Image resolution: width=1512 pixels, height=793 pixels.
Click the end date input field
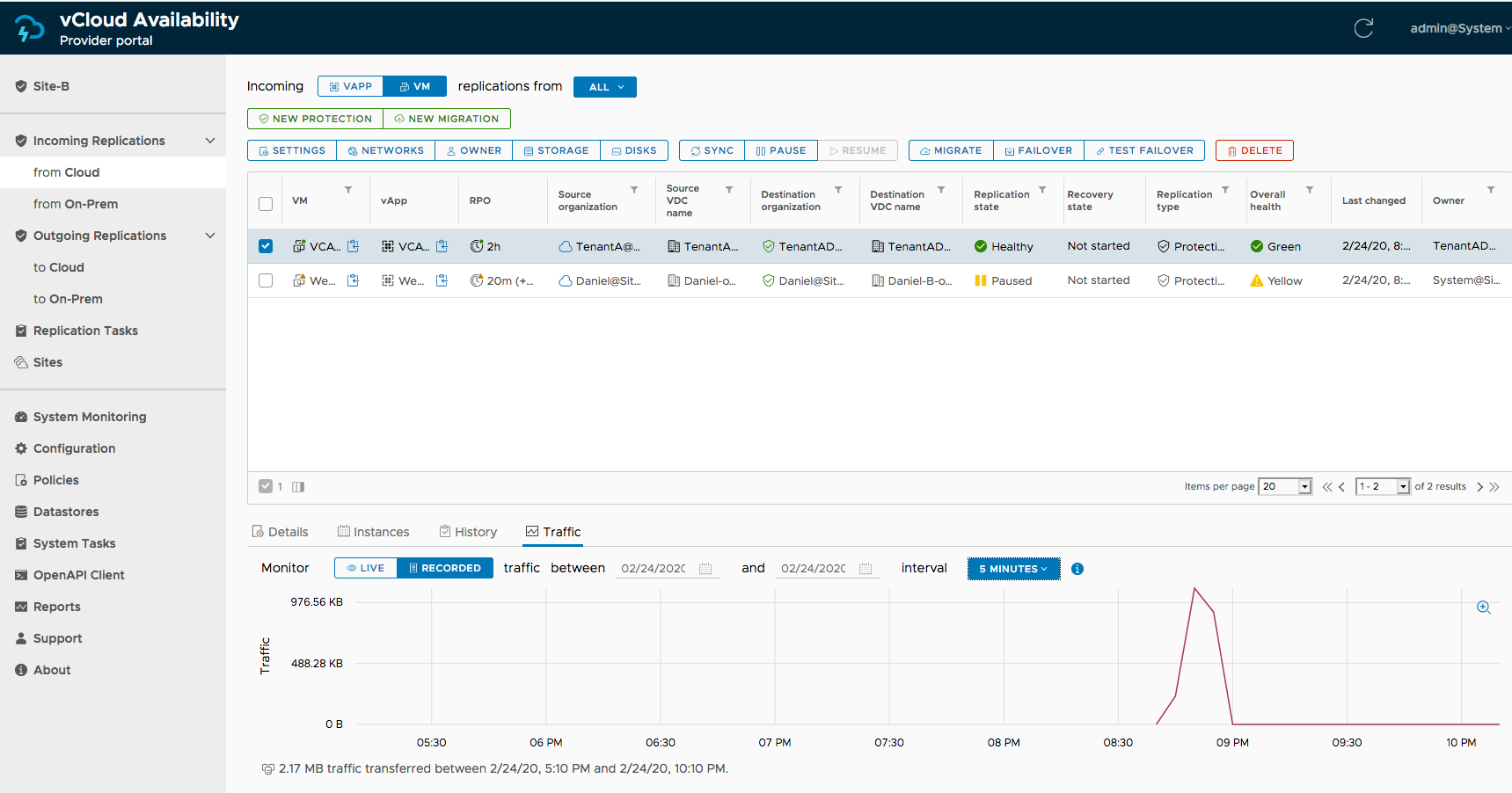(813, 569)
